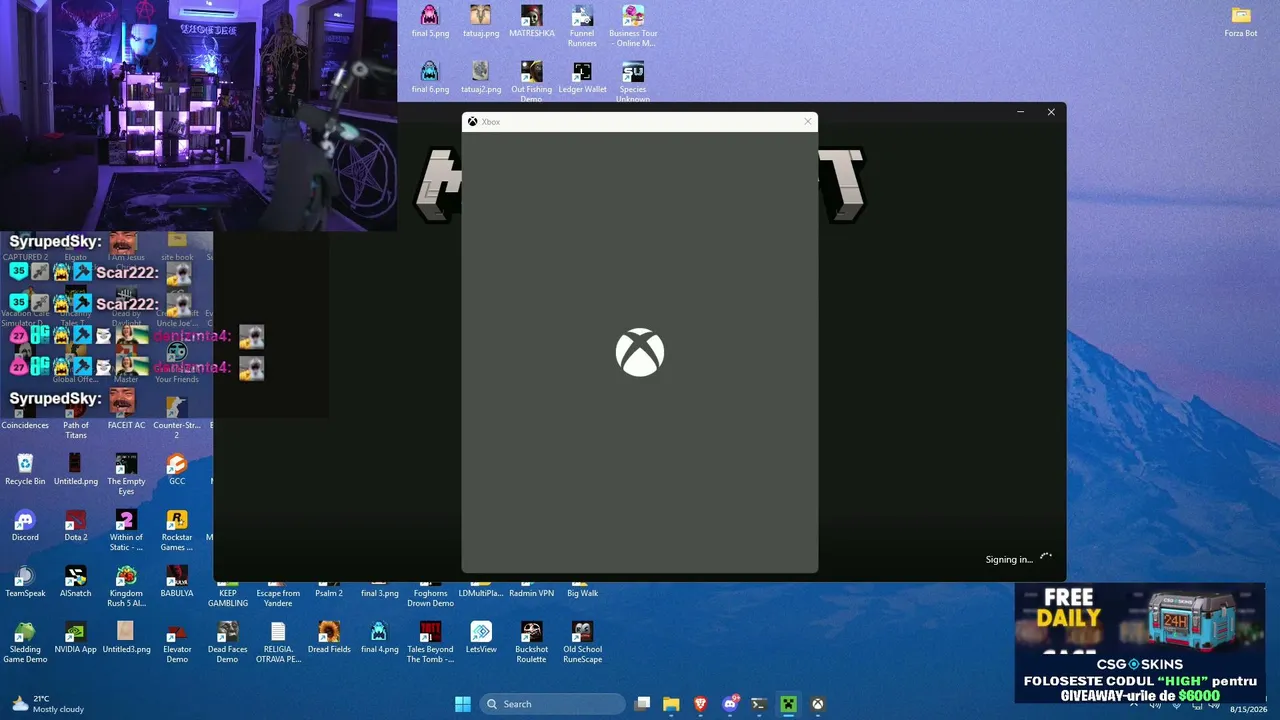
Task: Select the final 5.png desktop file
Action: [x=430, y=21]
